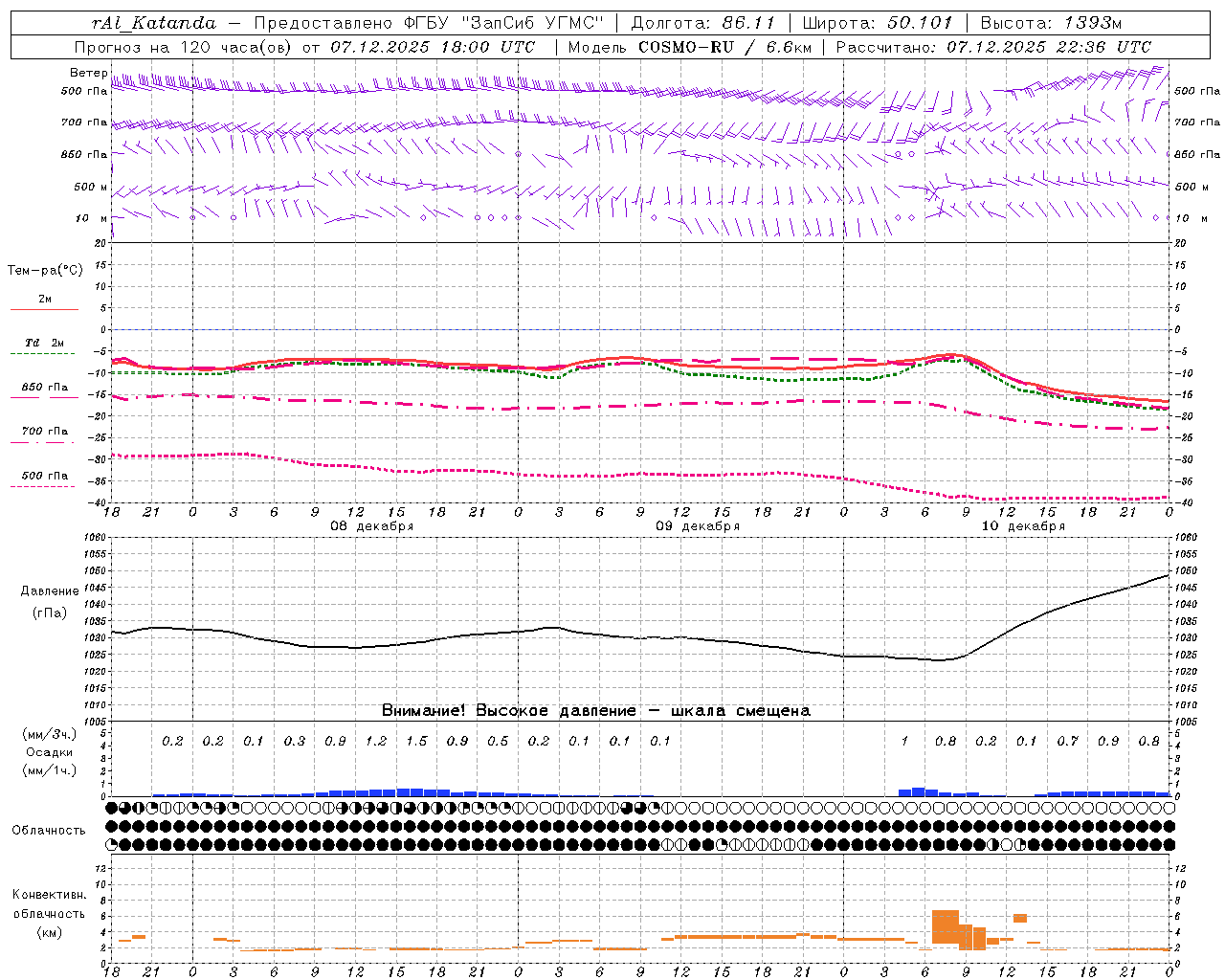
Task: Click the 0.5 mm precipitation value
Action: click(498, 742)
